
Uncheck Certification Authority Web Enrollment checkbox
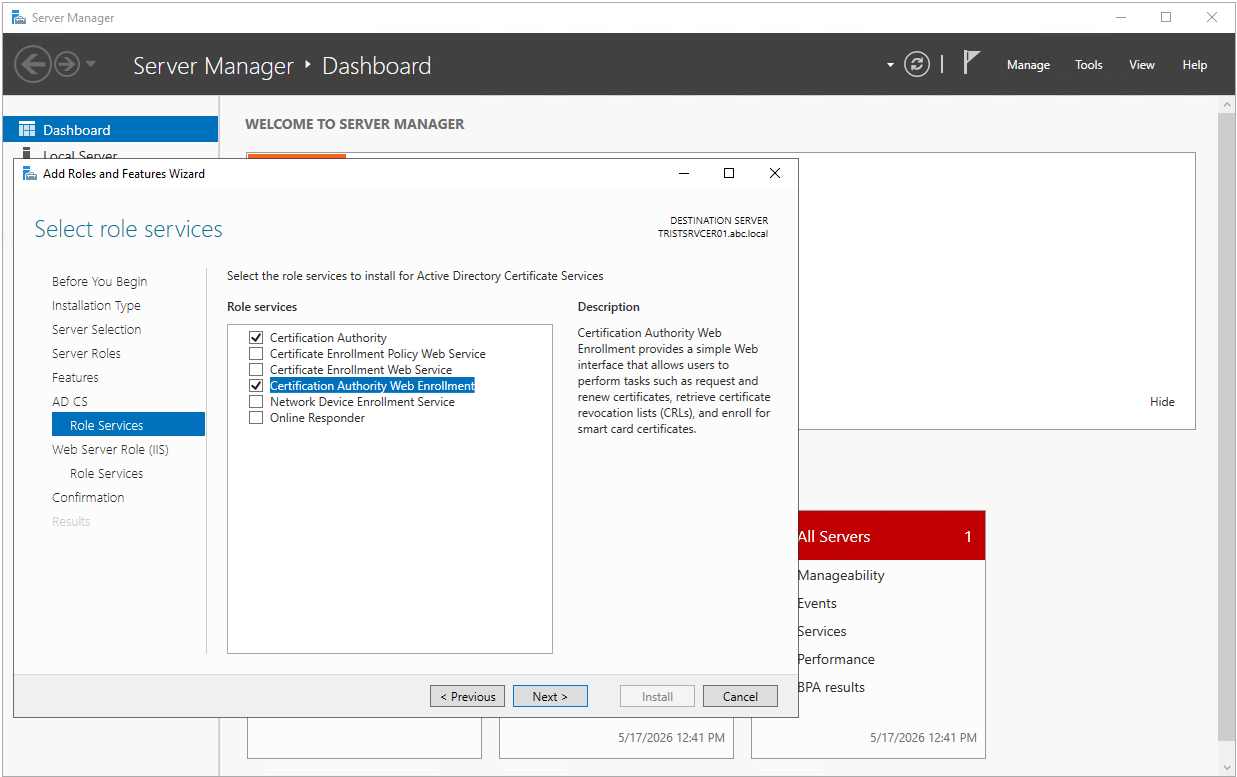click(256, 386)
